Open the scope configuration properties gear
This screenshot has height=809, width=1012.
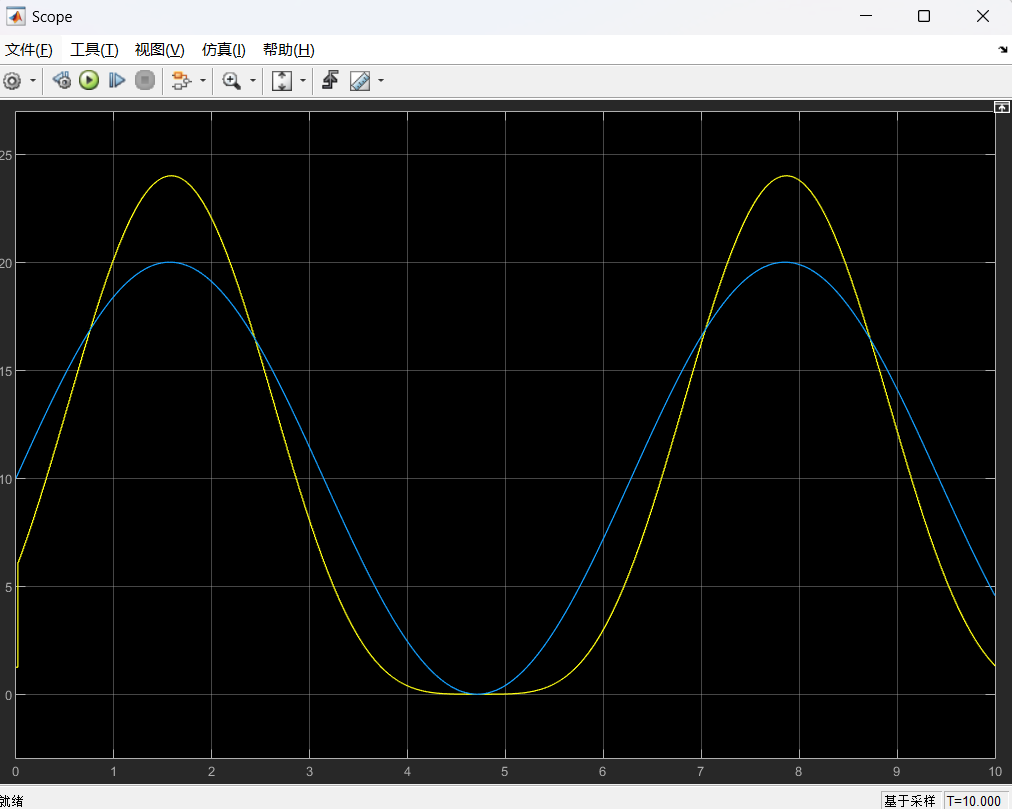[13, 81]
